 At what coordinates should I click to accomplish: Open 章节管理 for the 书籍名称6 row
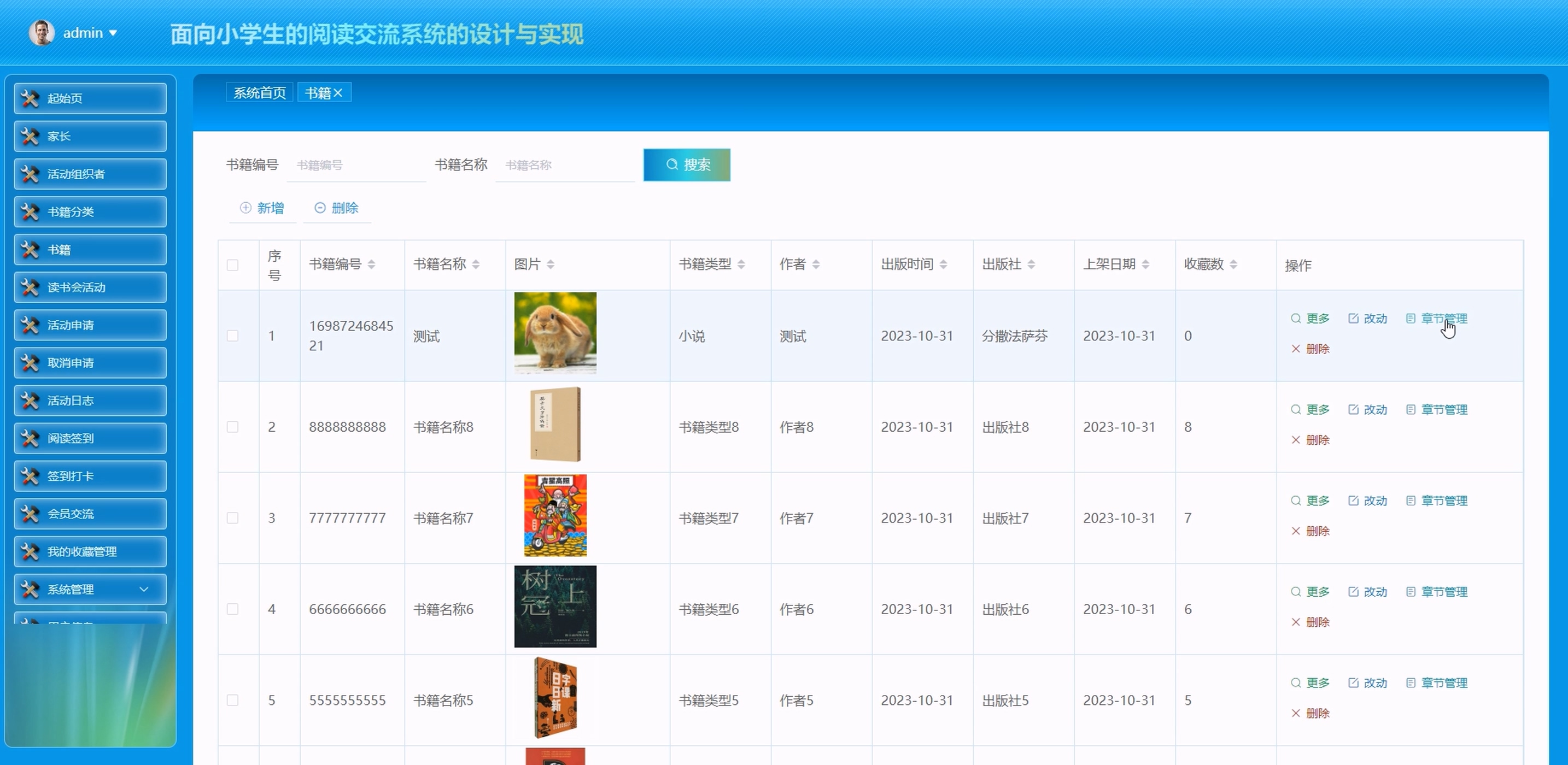point(1437,592)
